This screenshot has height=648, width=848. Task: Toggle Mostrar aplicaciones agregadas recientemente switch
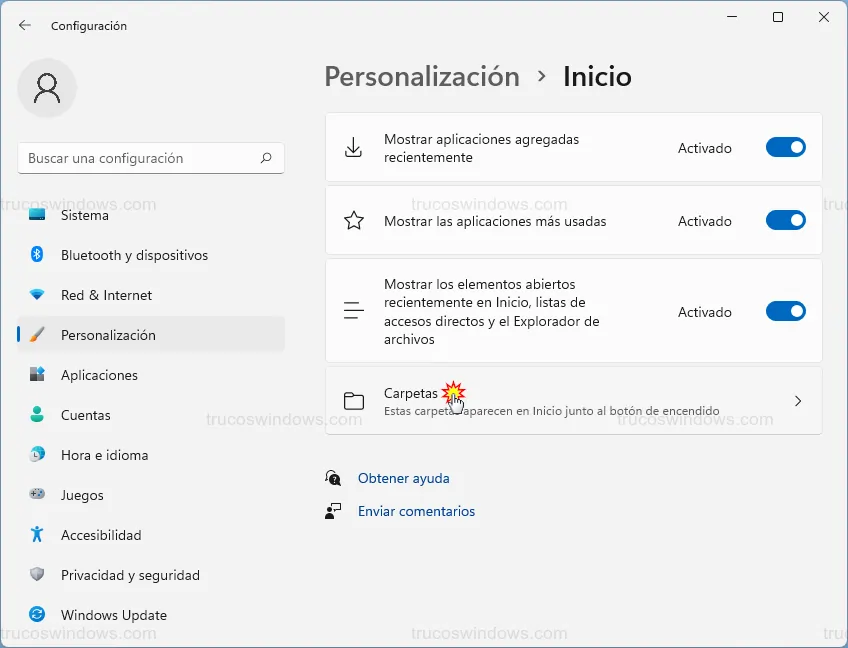[x=785, y=148]
